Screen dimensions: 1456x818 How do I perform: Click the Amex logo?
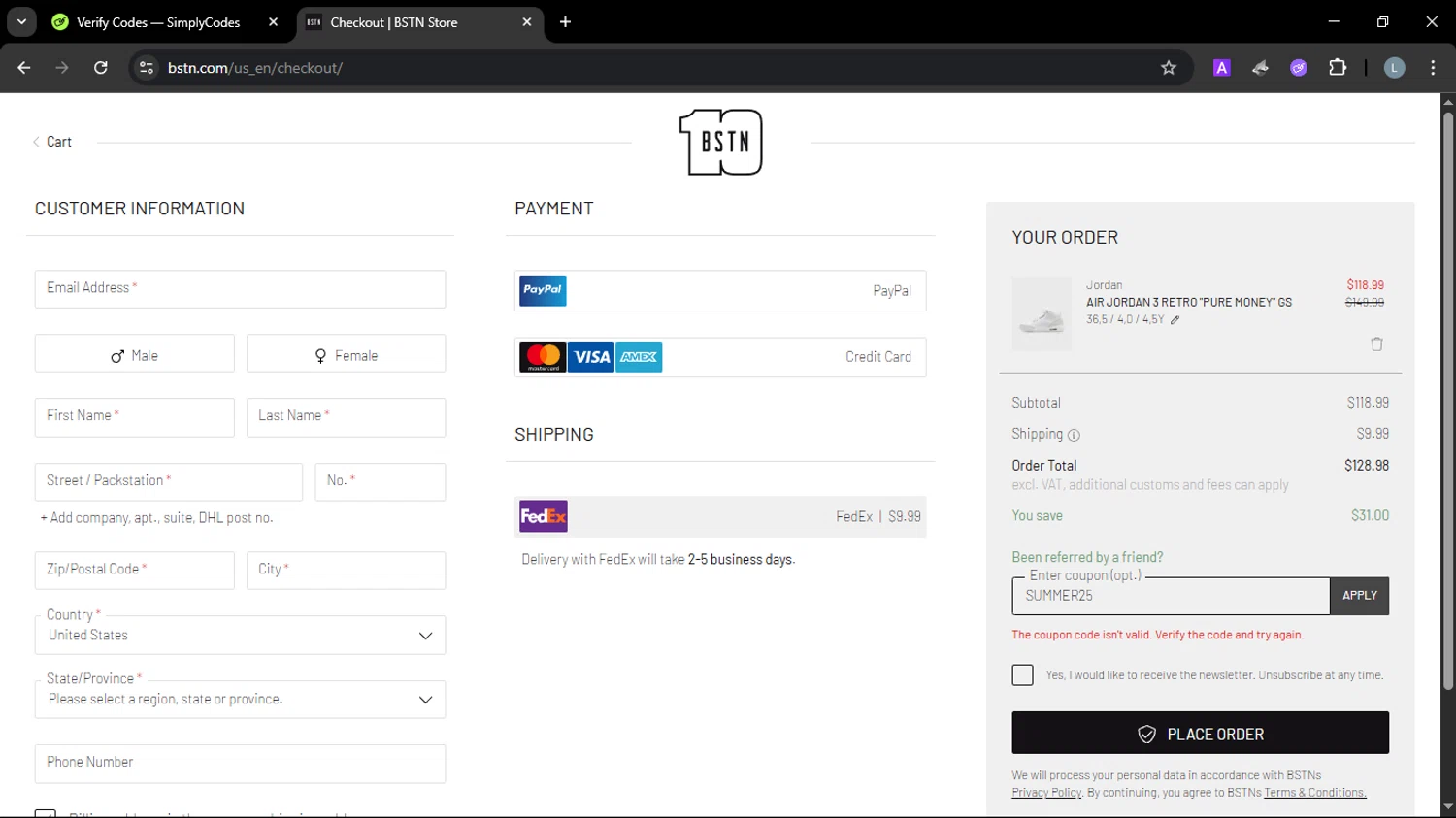639,357
